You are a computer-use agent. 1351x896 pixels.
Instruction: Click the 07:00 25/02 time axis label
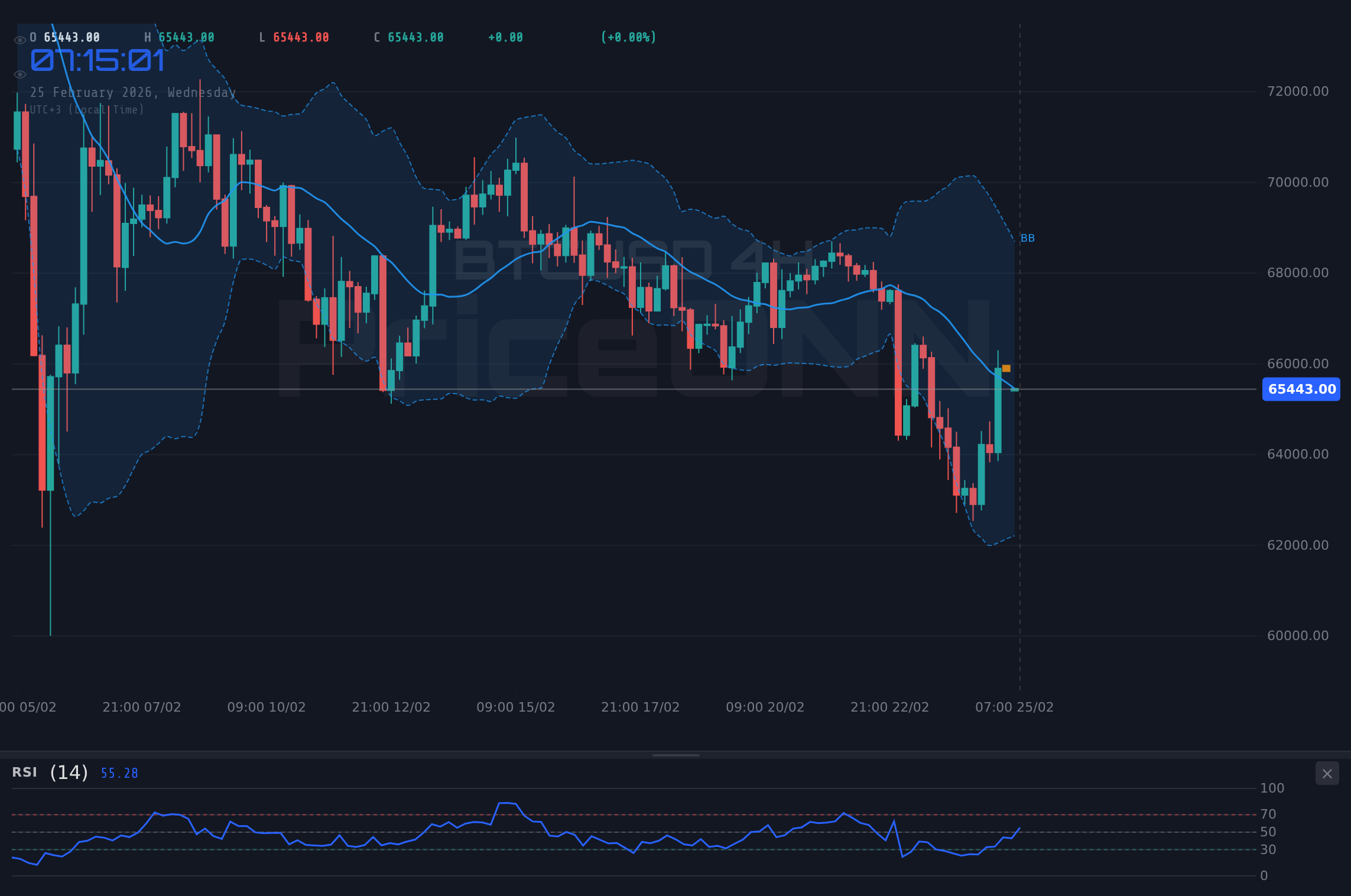(1015, 707)
